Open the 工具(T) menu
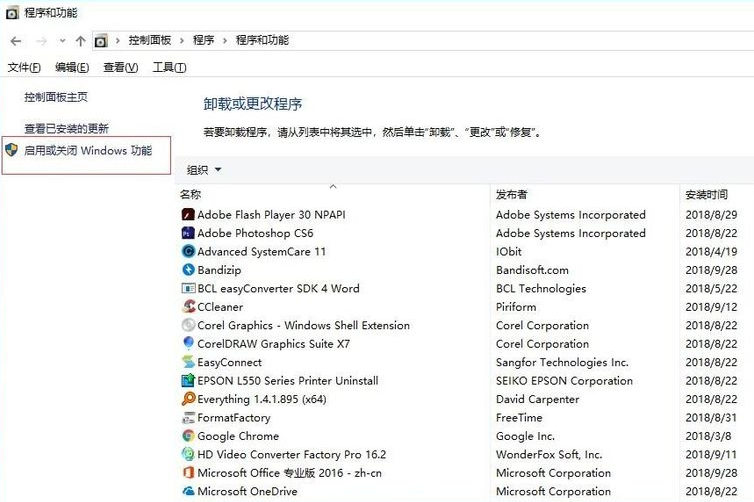The width and height of the screenshot is (754, 502). [169, 67]
